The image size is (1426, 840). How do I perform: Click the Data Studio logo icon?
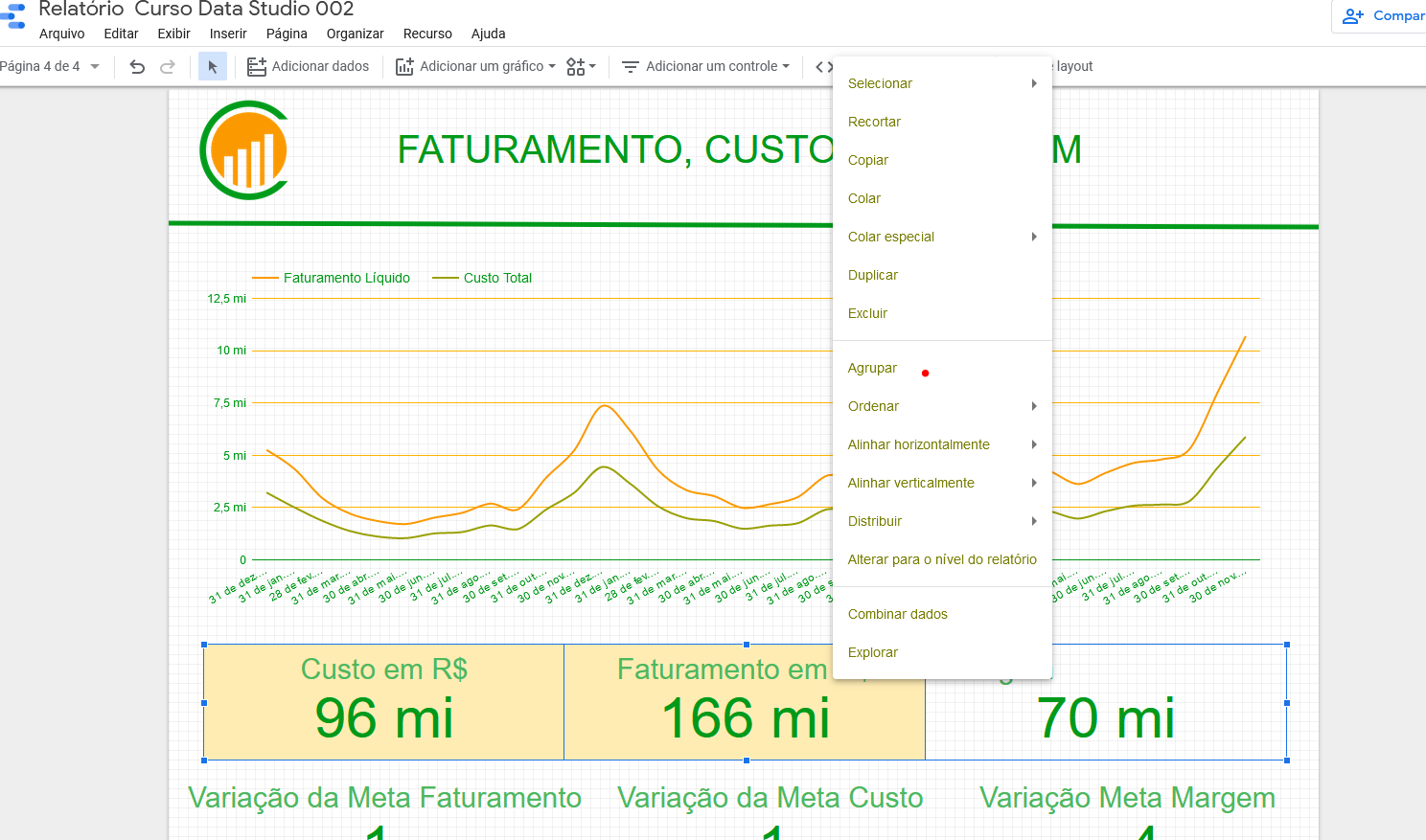point(12,16)
